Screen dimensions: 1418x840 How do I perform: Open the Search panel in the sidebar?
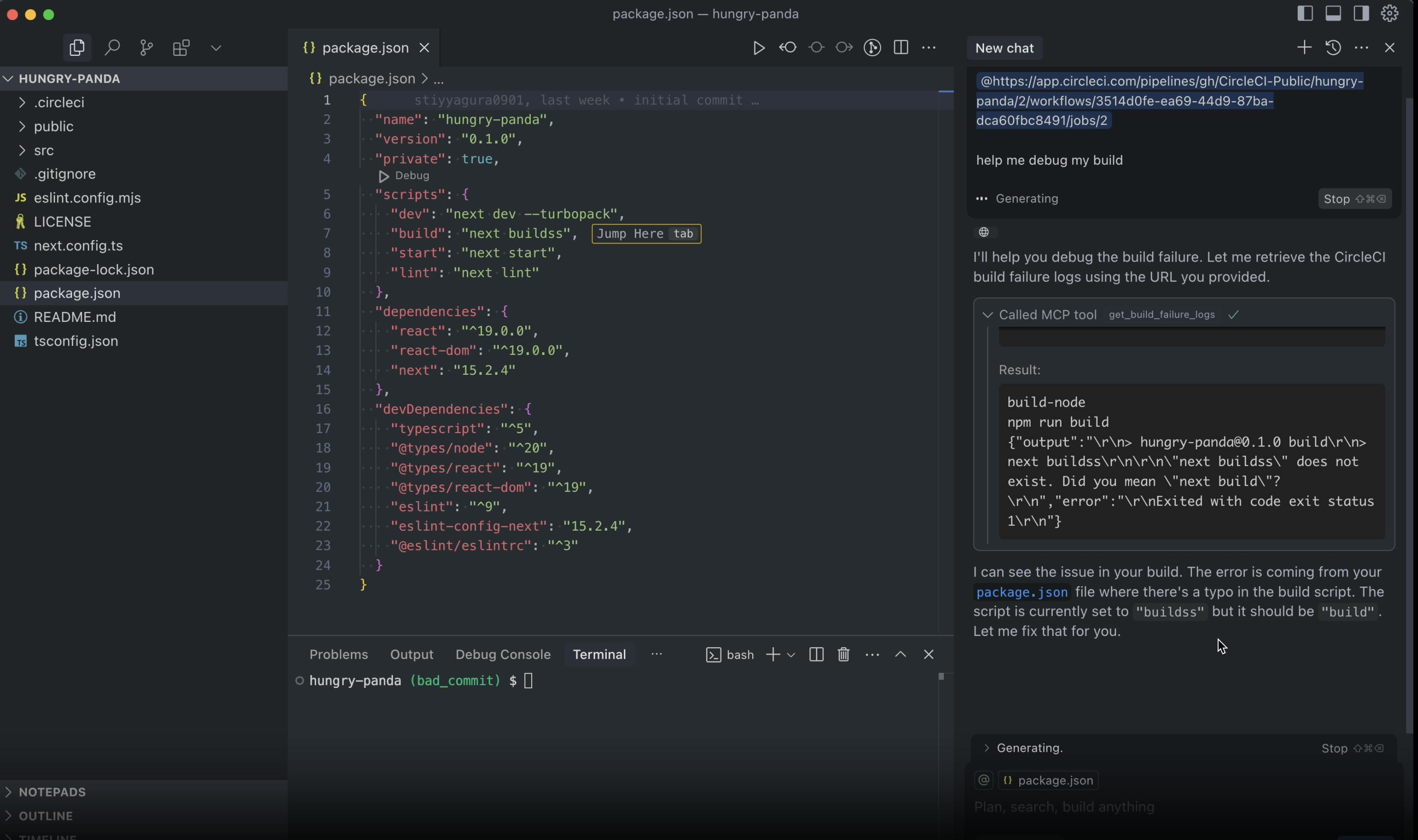(112, 47)
